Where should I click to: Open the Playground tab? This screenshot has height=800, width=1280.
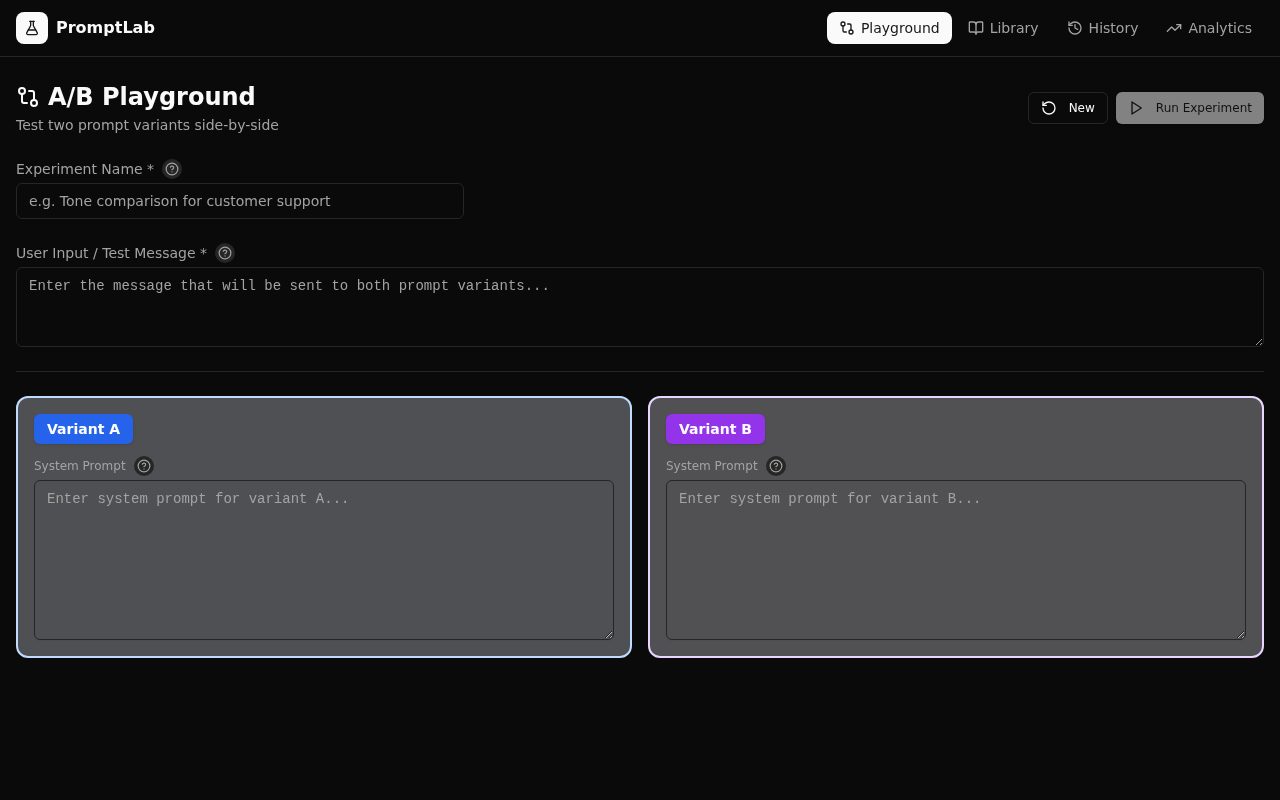coord(889,28)
